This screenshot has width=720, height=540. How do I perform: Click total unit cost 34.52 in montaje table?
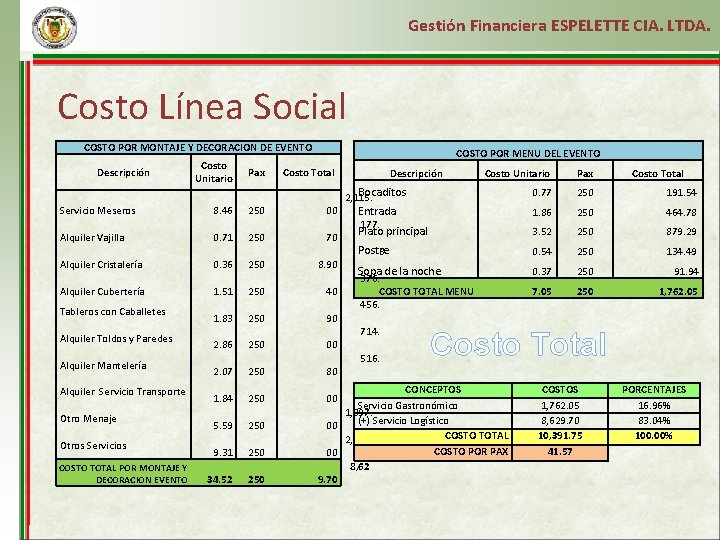[219, 479]
